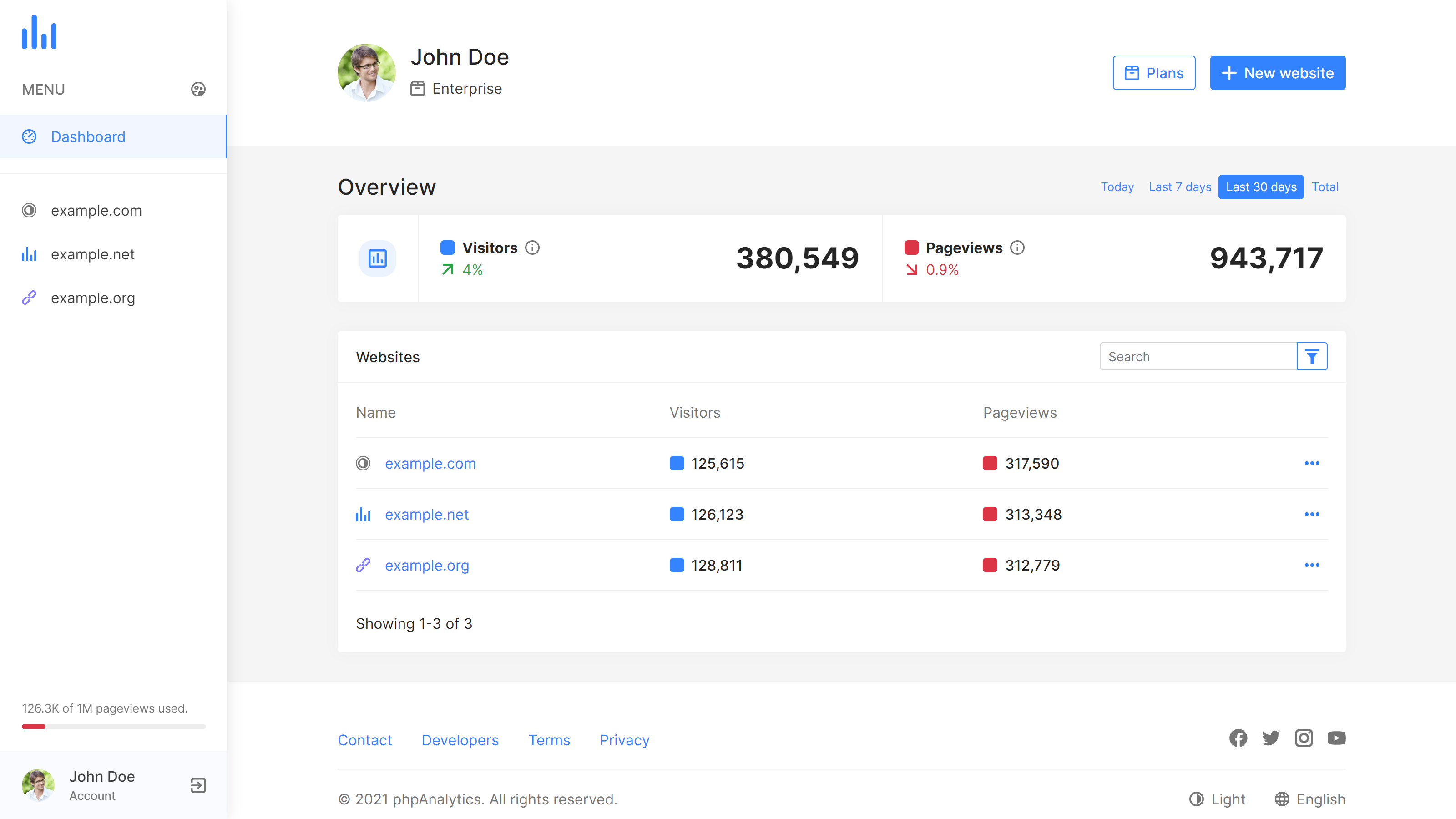Click the YouTube icon in the footer
1456x819 pixels.
1337,738
